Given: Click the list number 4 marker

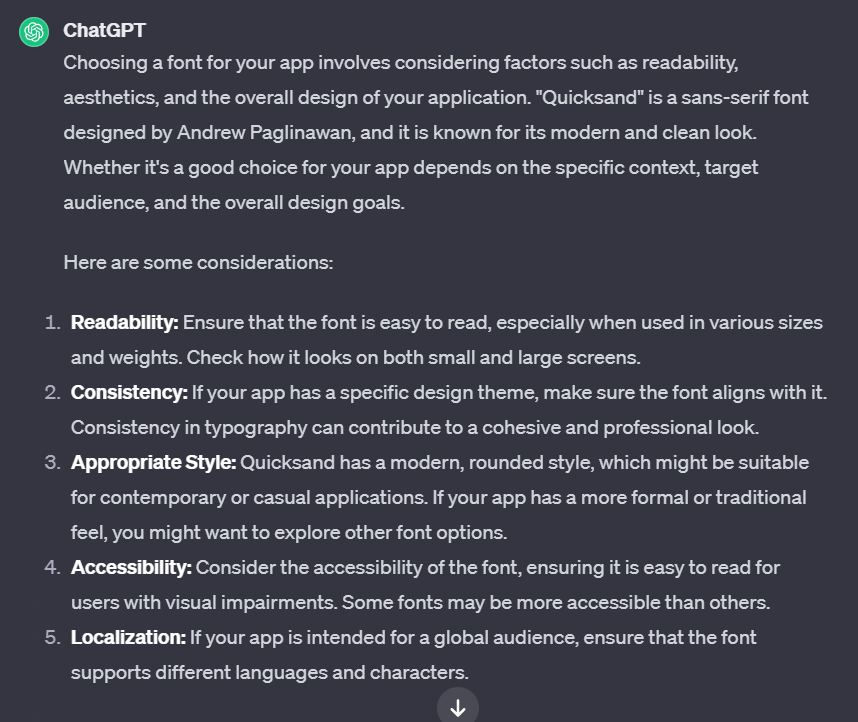Looking at the screenshot, I should point(52,568).
